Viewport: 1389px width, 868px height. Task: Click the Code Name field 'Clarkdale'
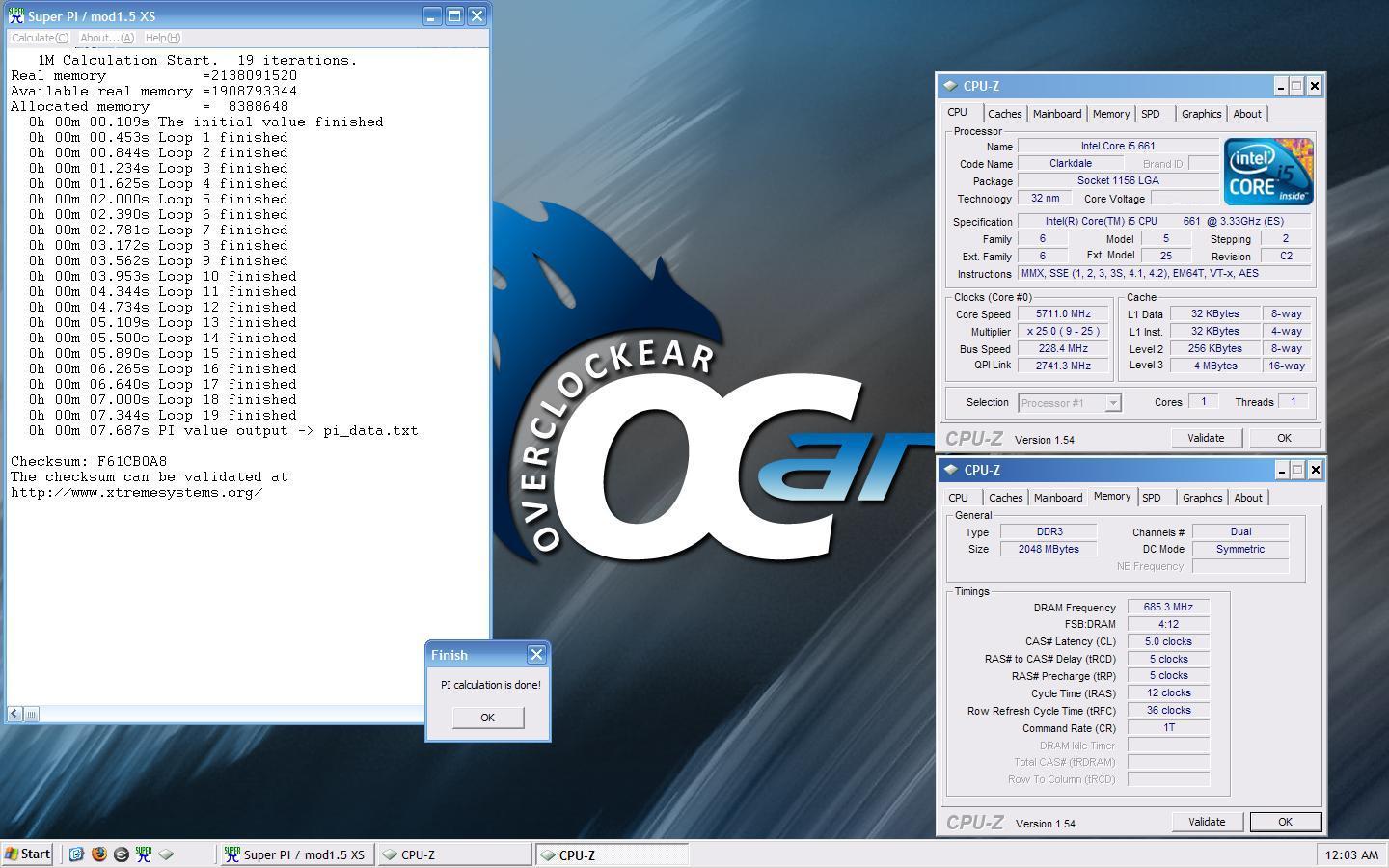pos(1071,164)
